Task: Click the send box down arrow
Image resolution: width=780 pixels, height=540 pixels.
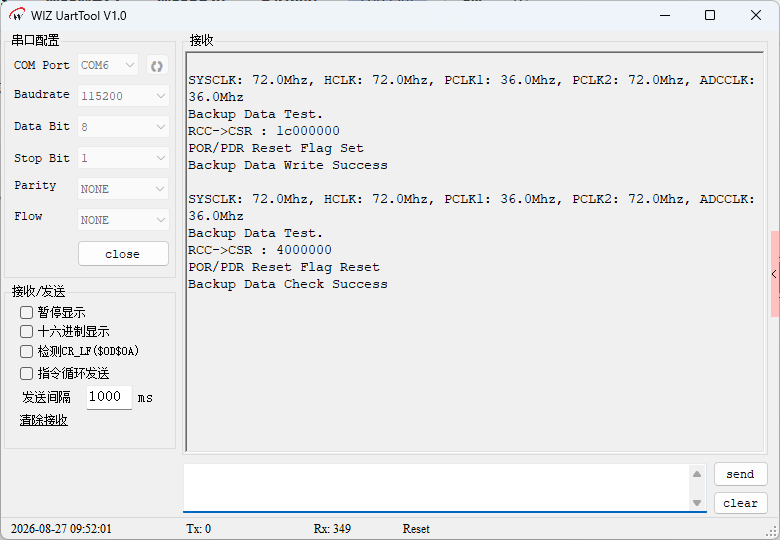Action: coord(697,503)
